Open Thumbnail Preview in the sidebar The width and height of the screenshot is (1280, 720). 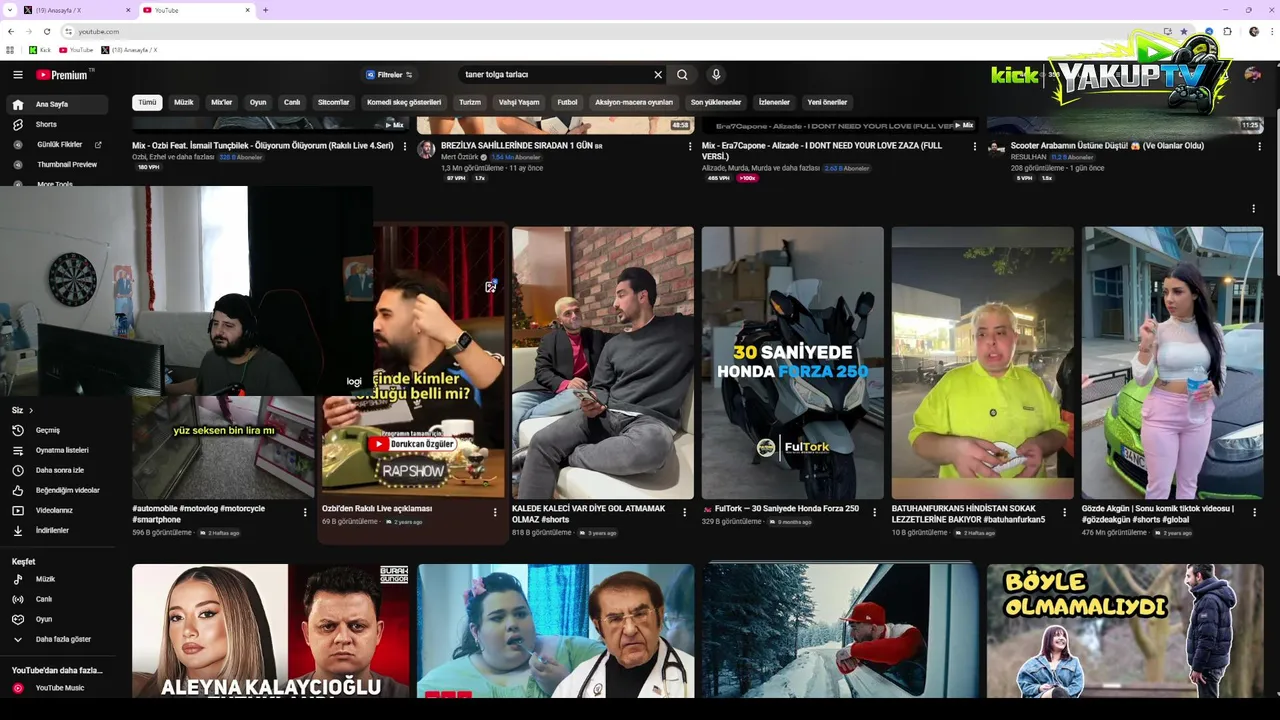pos(57,164)
